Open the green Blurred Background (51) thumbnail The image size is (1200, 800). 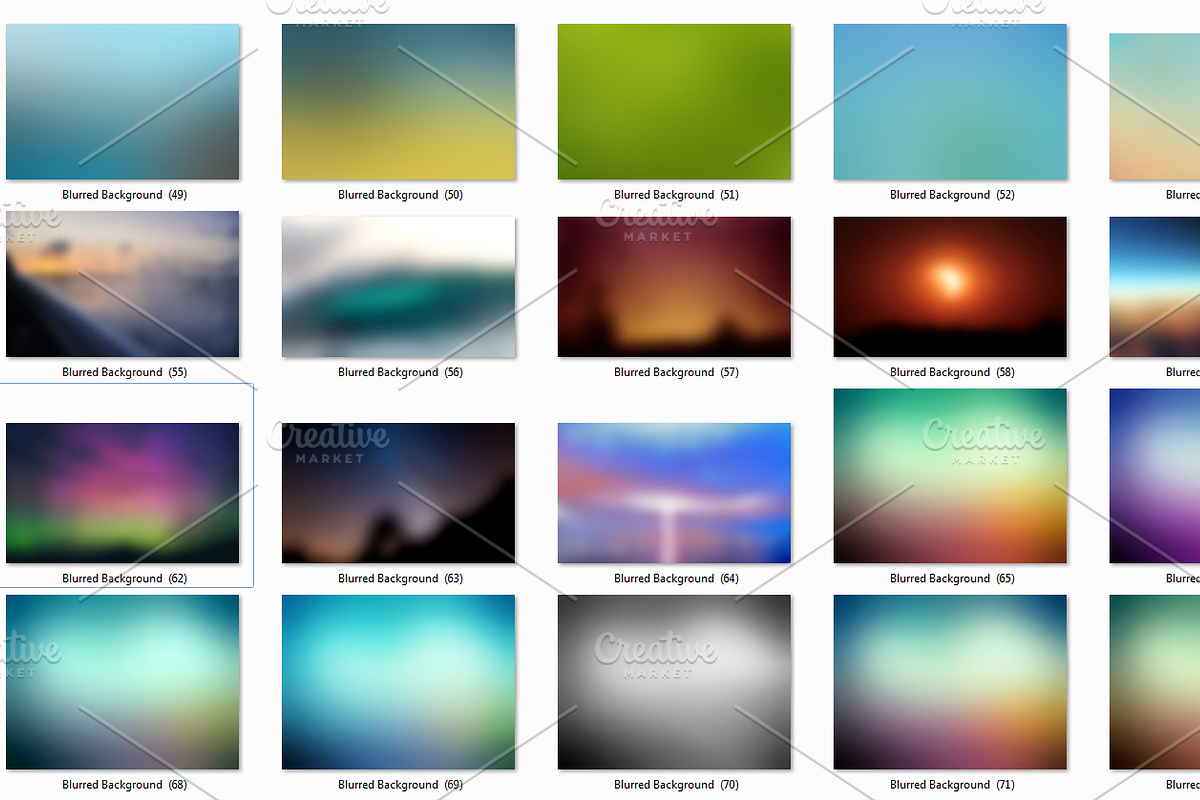tap(675, 102)
